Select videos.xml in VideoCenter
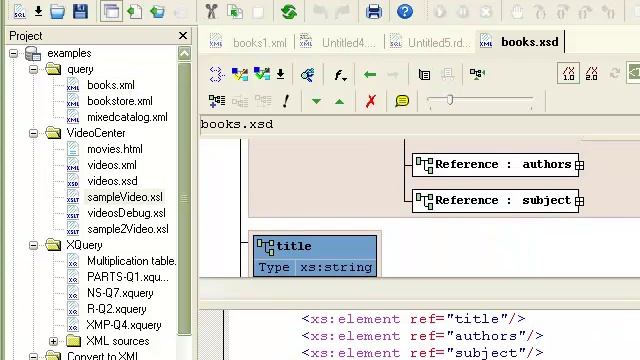 pos(112,165)
